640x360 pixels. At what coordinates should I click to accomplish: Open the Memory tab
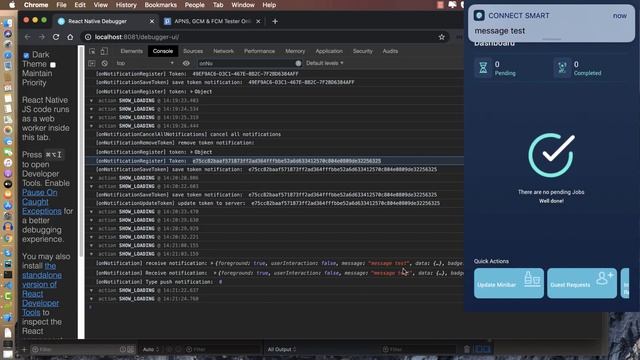(x=295, y=51)
